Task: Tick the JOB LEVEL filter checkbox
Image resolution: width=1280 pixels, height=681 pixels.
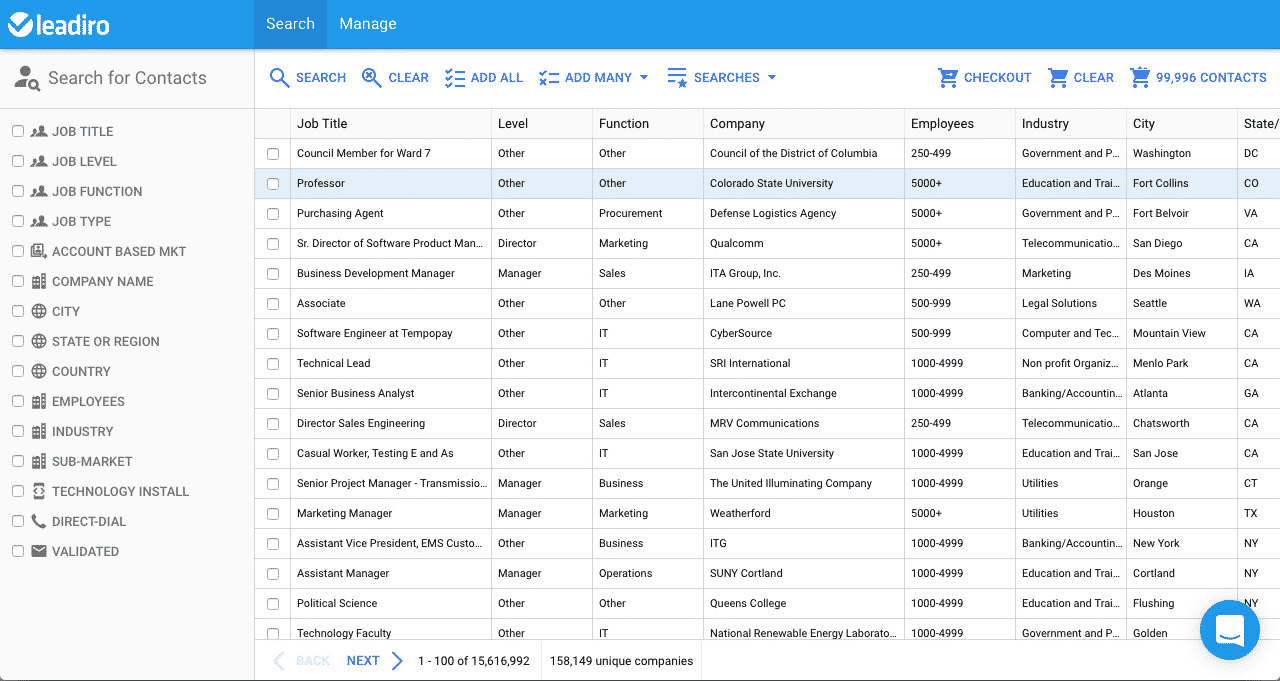Action: 18,161
